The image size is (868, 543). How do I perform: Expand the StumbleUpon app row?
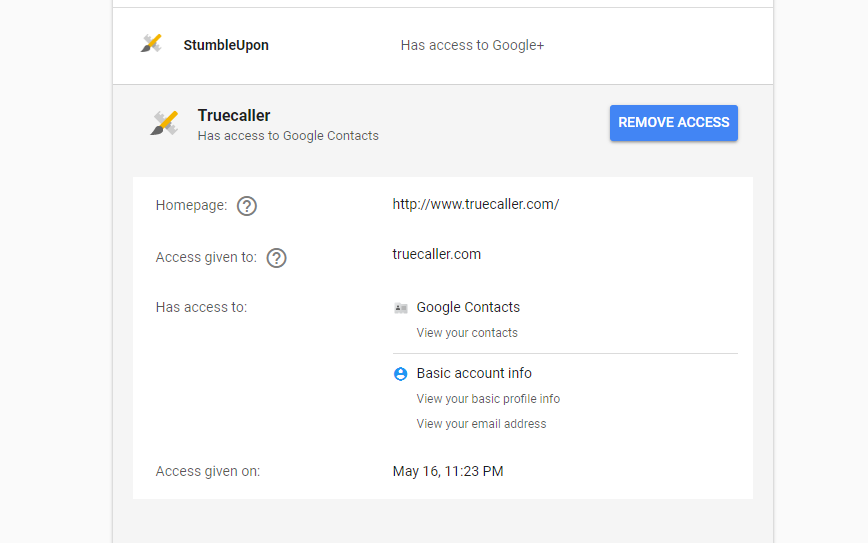[x=443, y=46]
